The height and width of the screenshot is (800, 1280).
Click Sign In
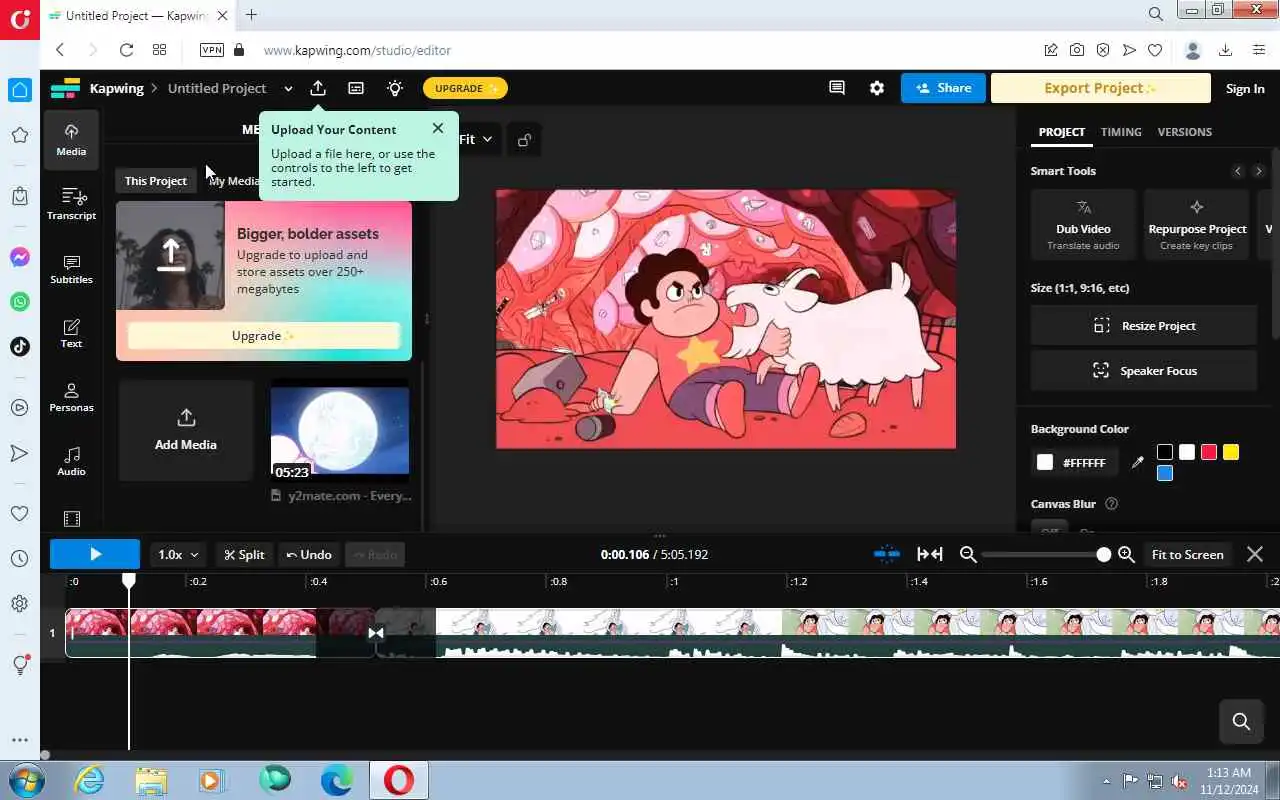(x=1245, y=88)
